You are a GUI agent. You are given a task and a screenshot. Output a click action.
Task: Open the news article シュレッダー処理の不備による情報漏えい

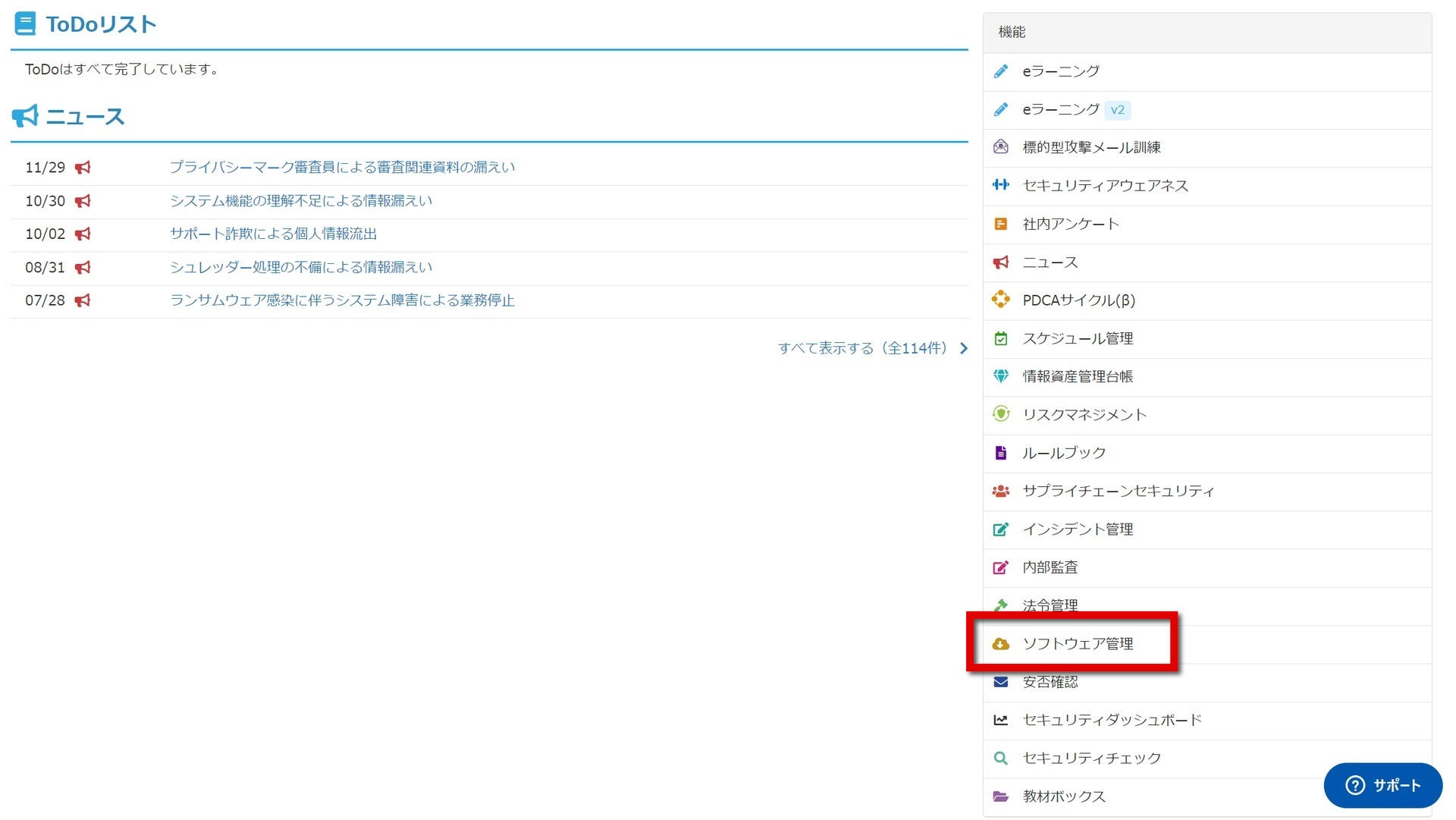[301, 268]
